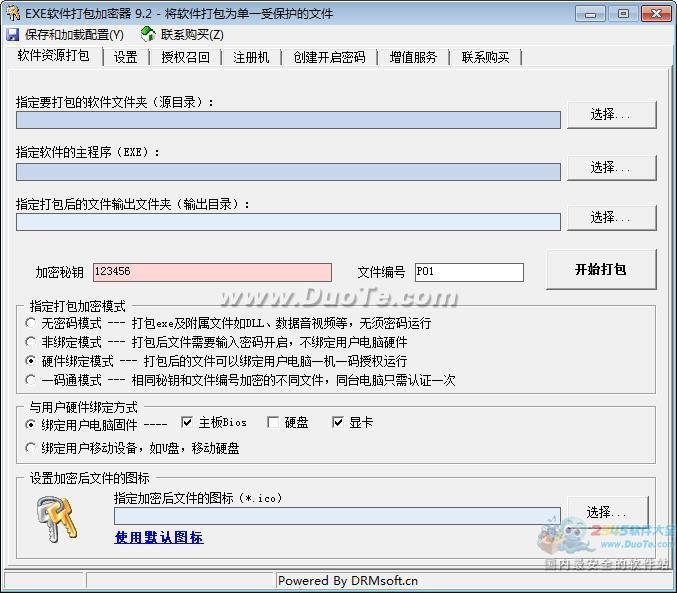Click the save and load configuration disk icon
677x593 pixels.
(x=12, y=34)
